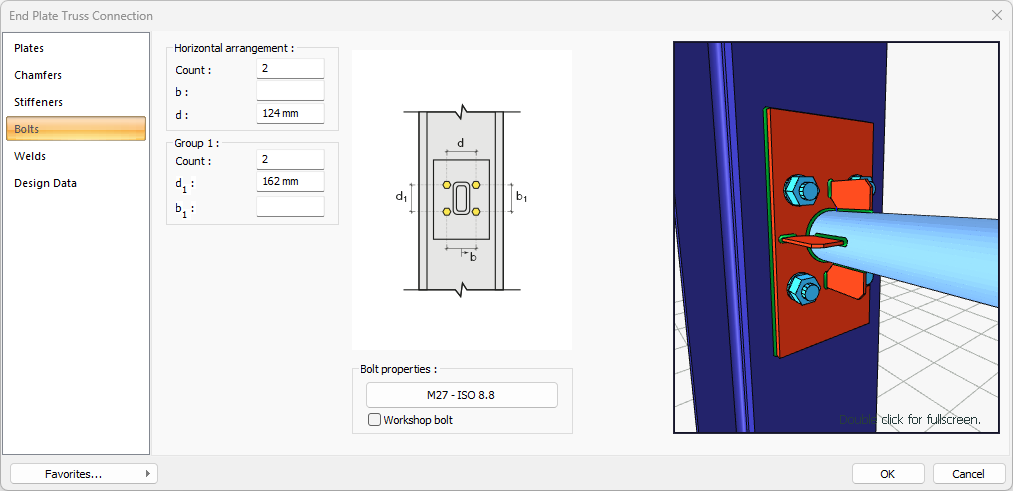Click the 3D connection preview image
Screen dimensions: 1013x491
point(836,237)
